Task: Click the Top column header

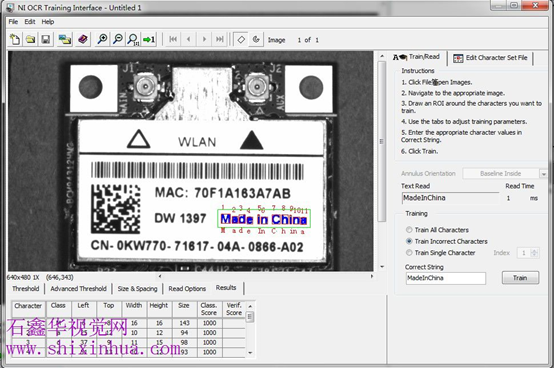Action: (109, 309)
